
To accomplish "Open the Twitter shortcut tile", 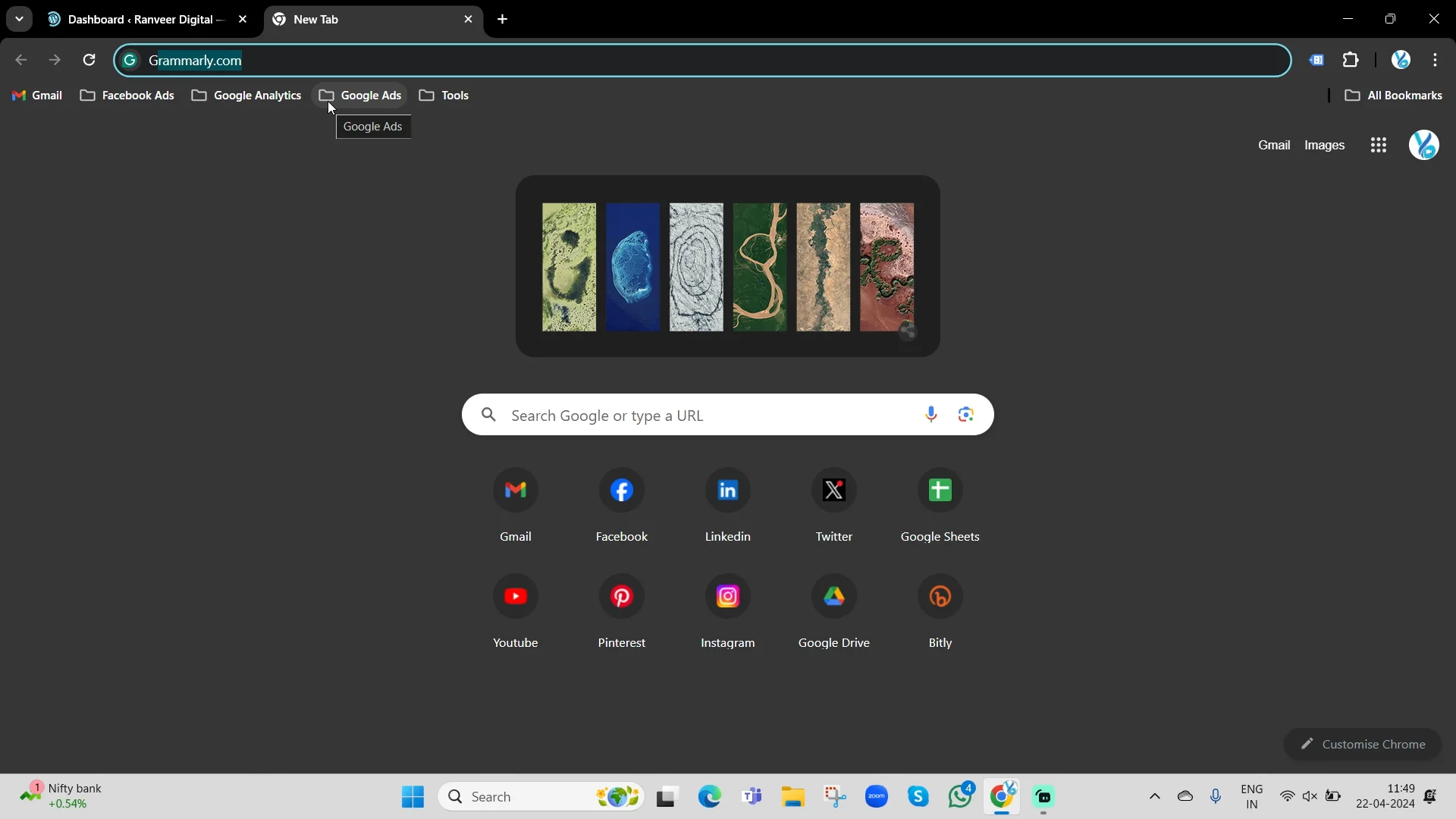I will [x=834, y=505].
